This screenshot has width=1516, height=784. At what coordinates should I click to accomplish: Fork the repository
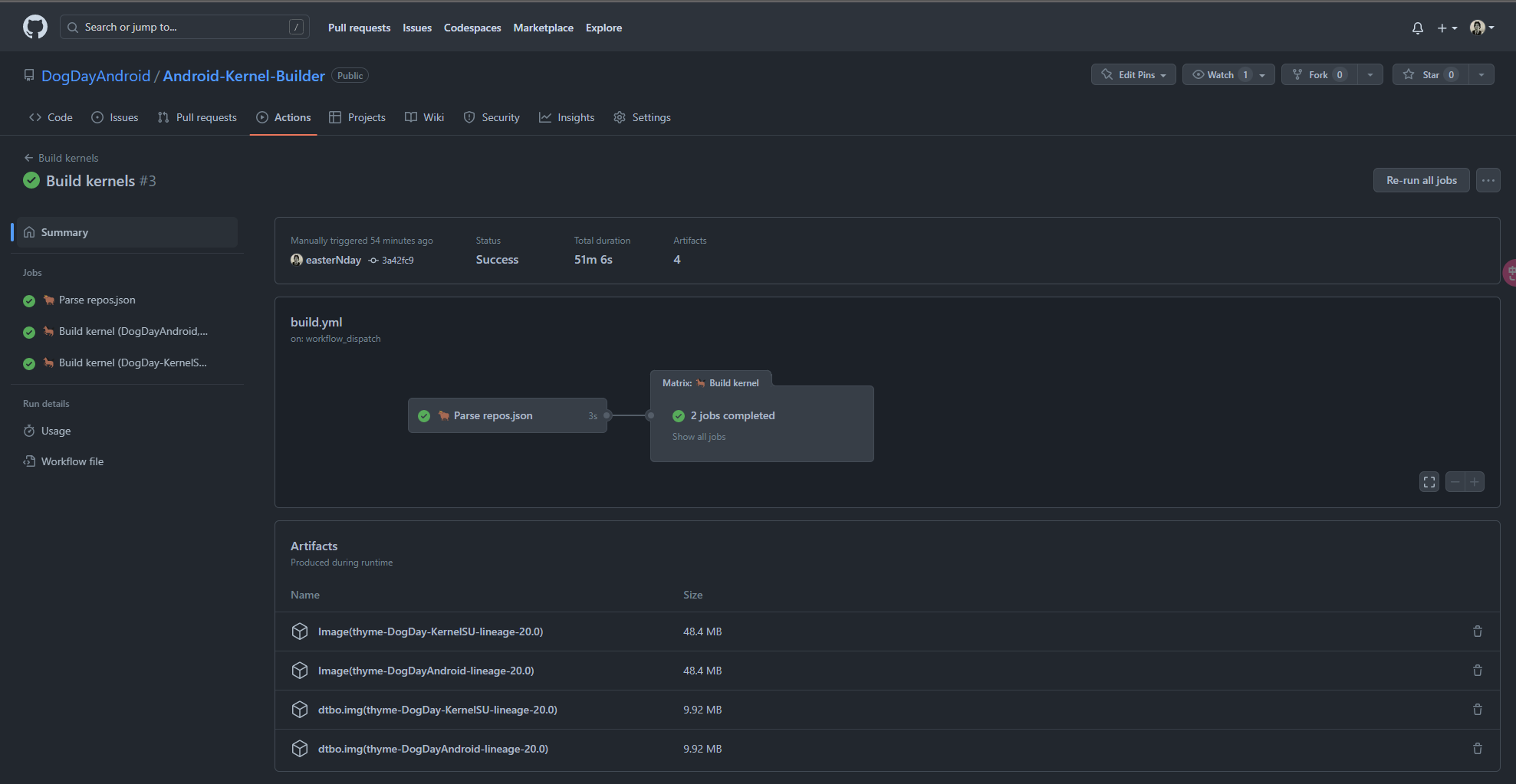tap(1318, 74)
